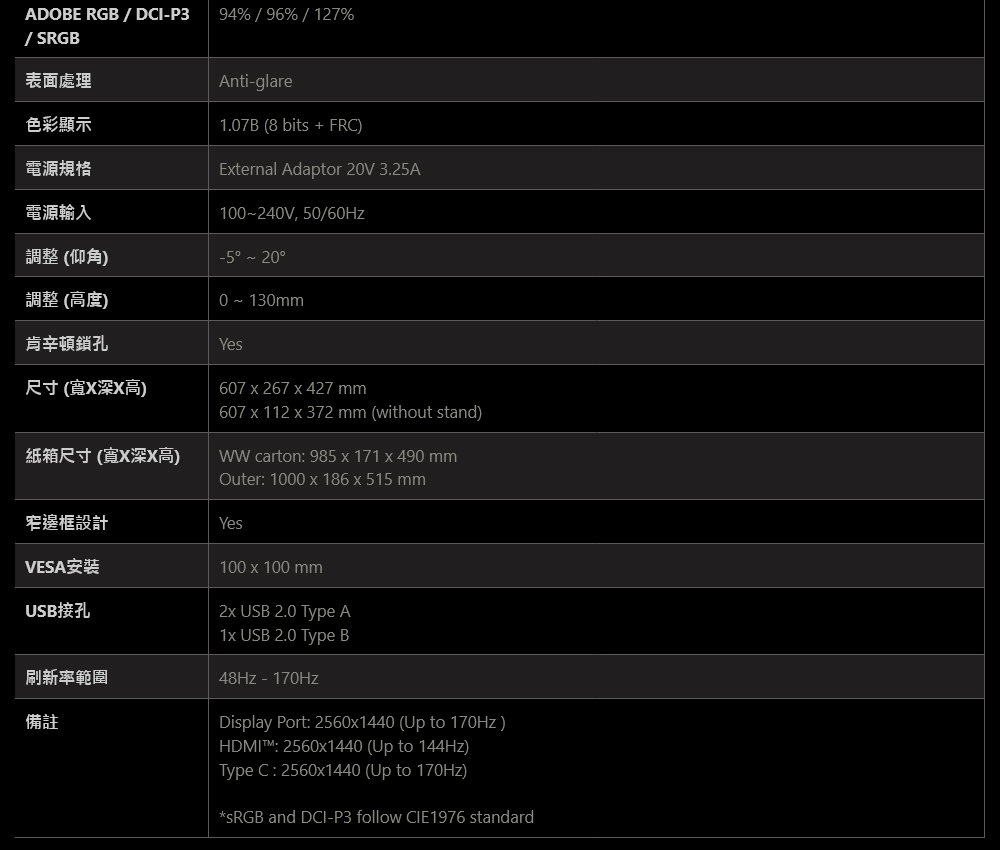
Task: Select the 窄邊框設計 row label
Action: click(x=67, y=523)
